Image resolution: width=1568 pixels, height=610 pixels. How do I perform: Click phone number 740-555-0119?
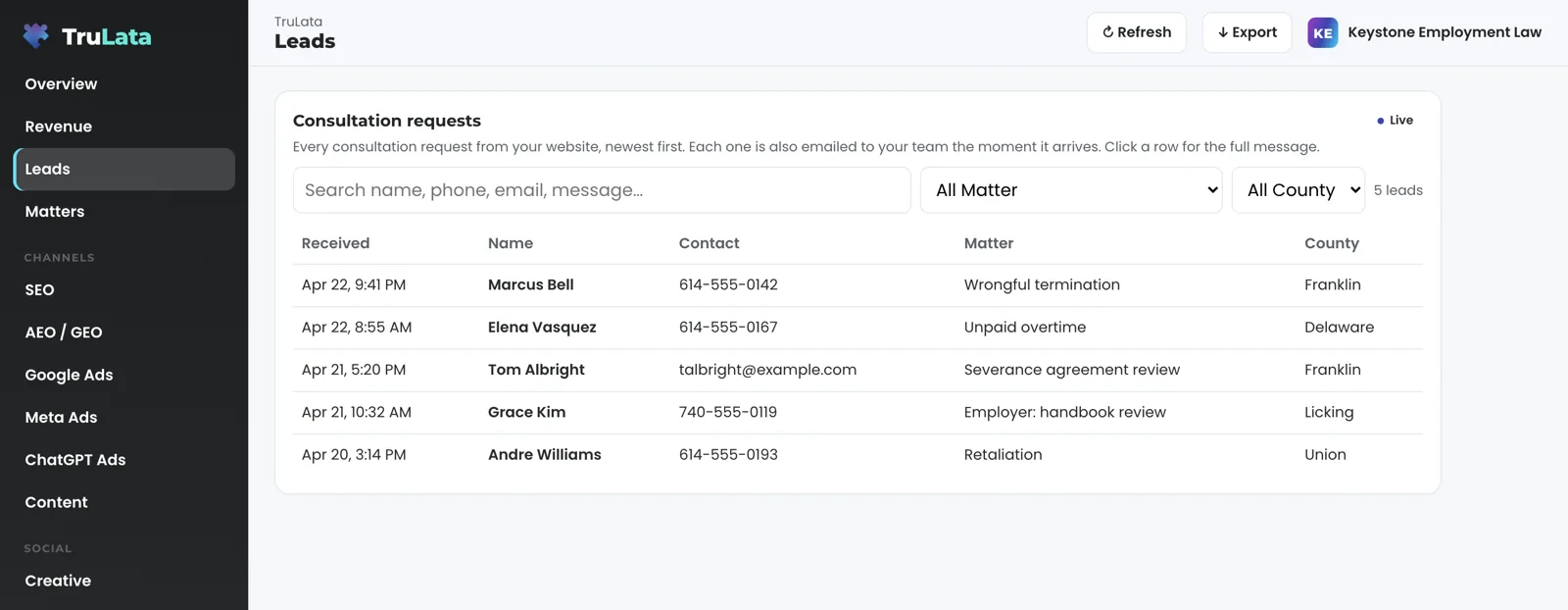(x=728, y=412)
